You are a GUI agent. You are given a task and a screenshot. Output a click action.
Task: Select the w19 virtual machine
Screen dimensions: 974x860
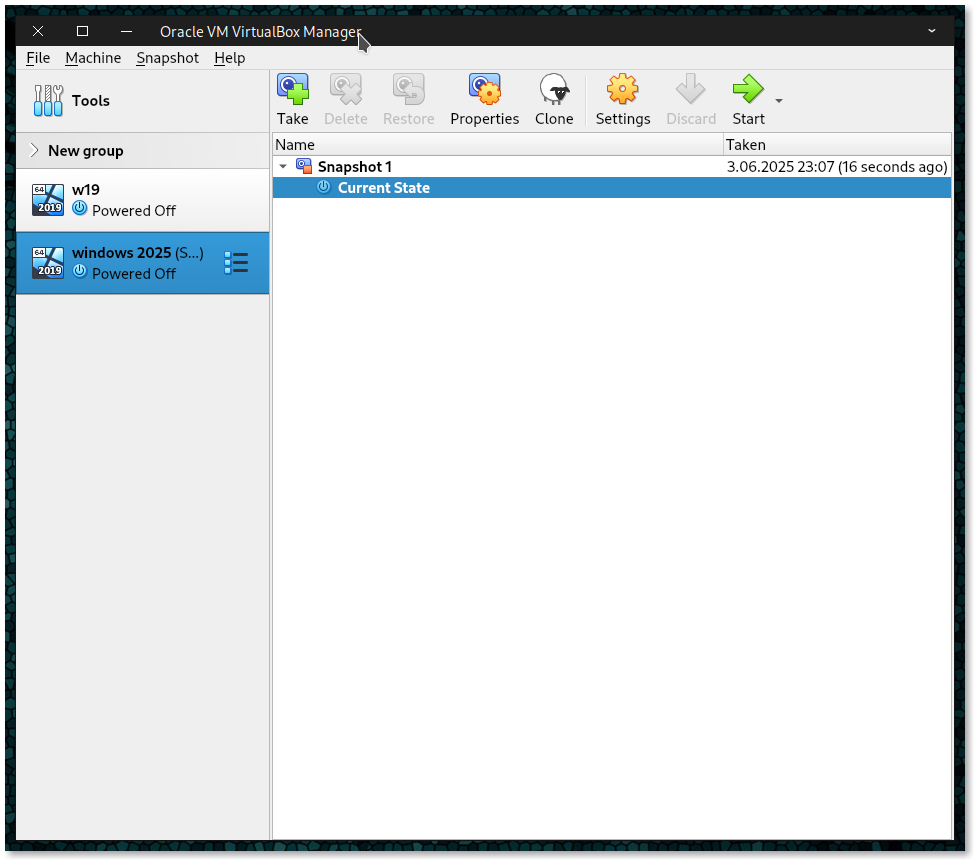(x=142, y=200)
